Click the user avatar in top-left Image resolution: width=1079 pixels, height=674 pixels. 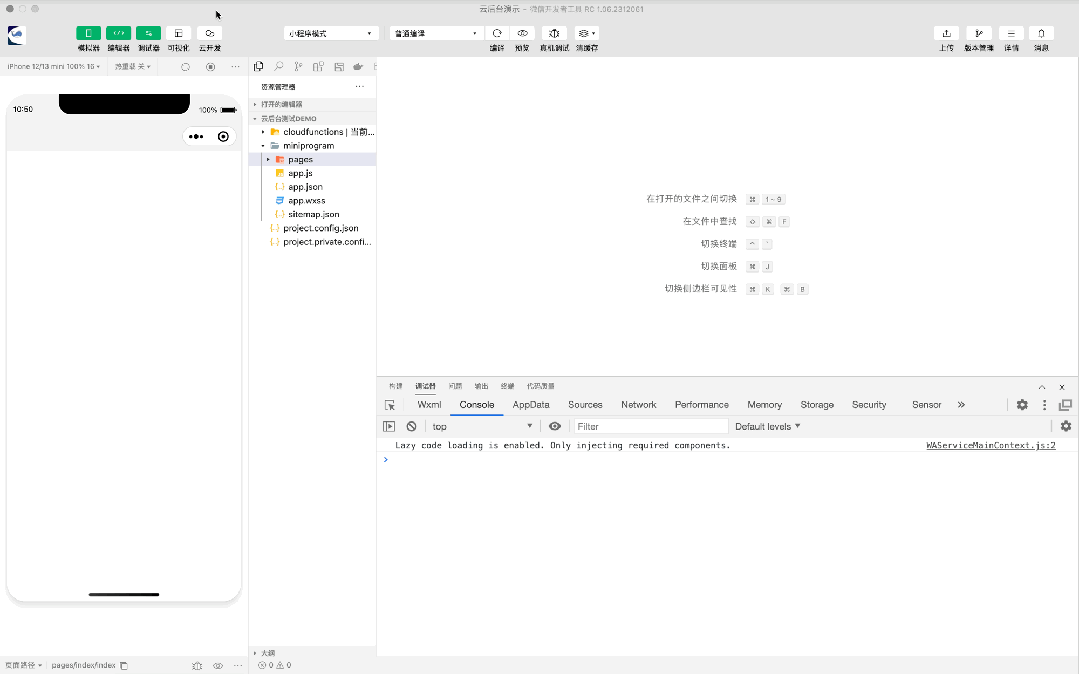coord(17,35)
